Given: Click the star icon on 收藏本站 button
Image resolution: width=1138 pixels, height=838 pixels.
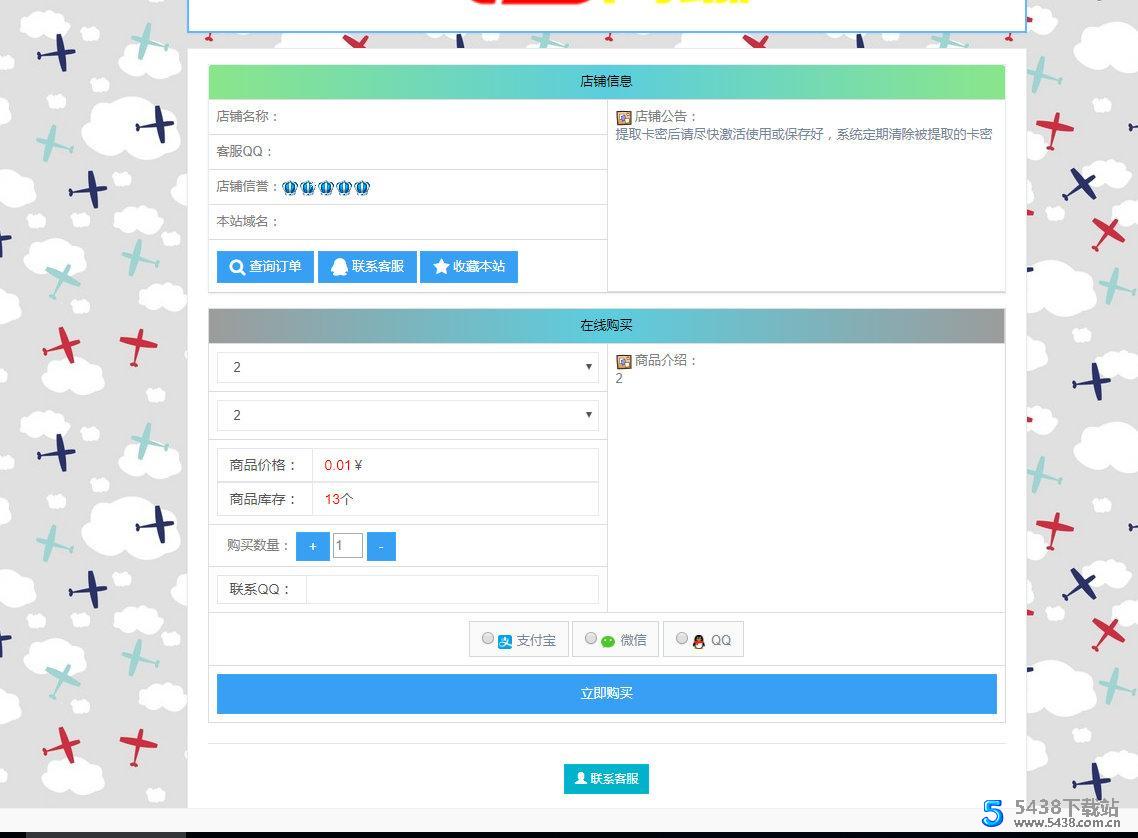Looking at the screenshot, I should point(442,267).
